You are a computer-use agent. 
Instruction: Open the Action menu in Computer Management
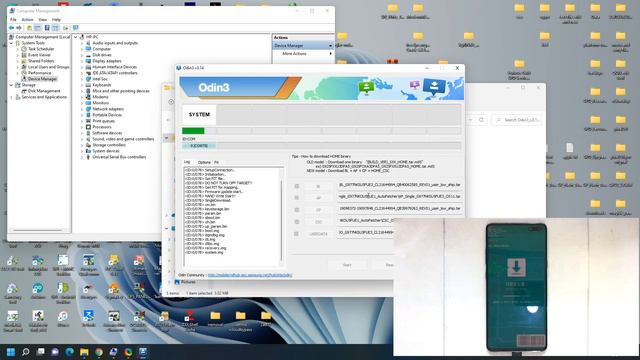pyautogui.click(x=27, y=20)
